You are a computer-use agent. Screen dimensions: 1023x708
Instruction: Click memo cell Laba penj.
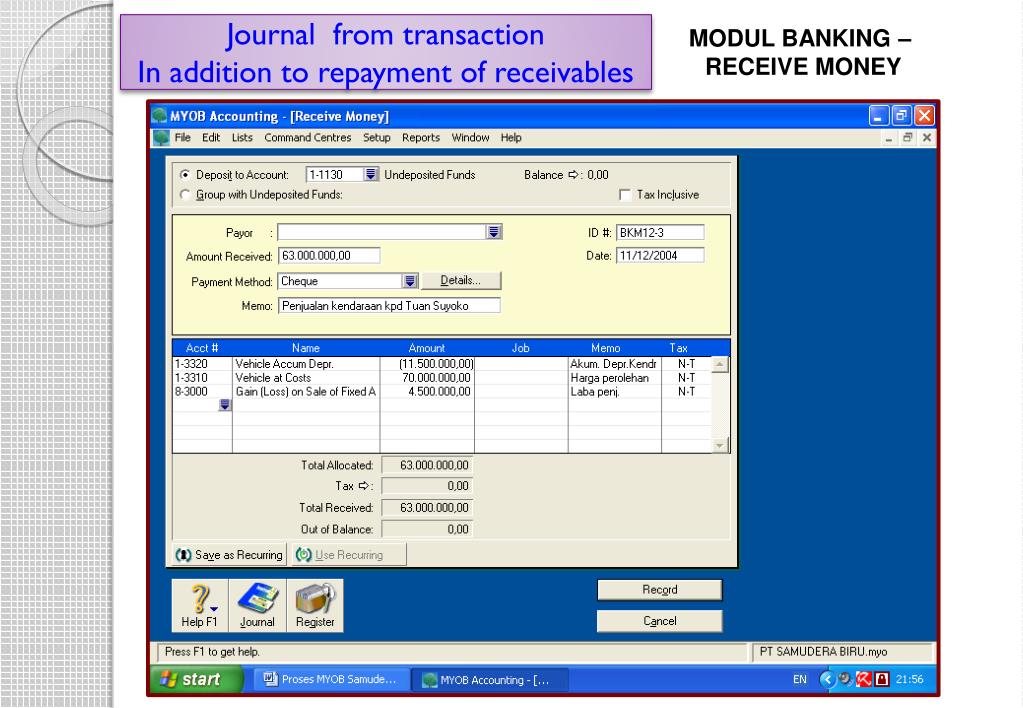click(x=615, y=392)
